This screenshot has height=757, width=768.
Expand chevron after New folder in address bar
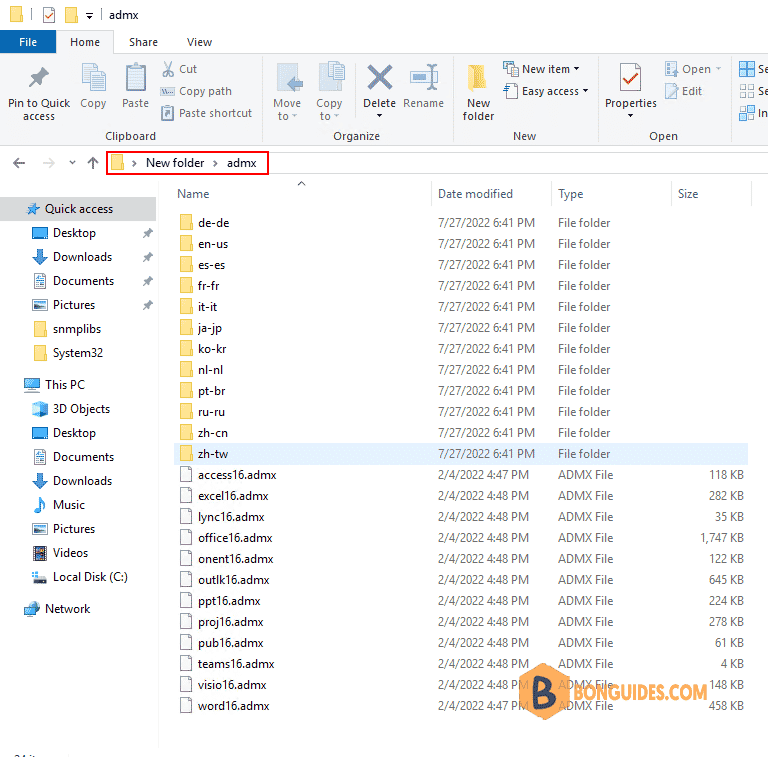[215, 163]
